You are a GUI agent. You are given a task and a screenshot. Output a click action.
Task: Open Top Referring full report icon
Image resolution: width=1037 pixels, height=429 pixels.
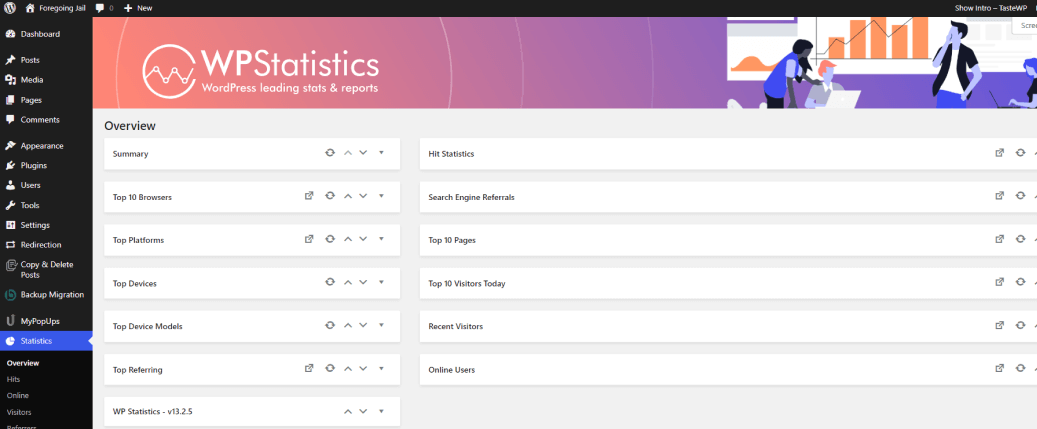coord(309,369)
